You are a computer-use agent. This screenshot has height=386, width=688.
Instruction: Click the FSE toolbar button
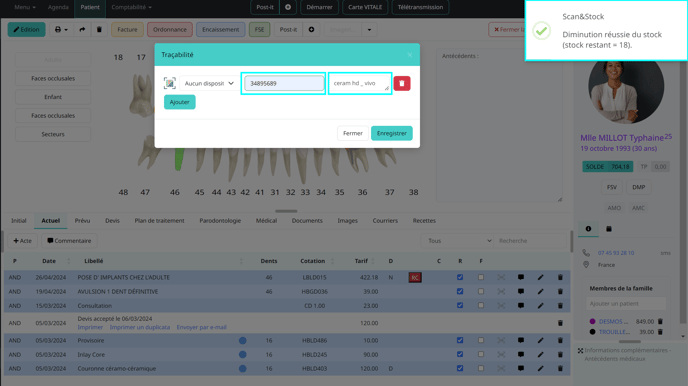(x=259, y=29)
